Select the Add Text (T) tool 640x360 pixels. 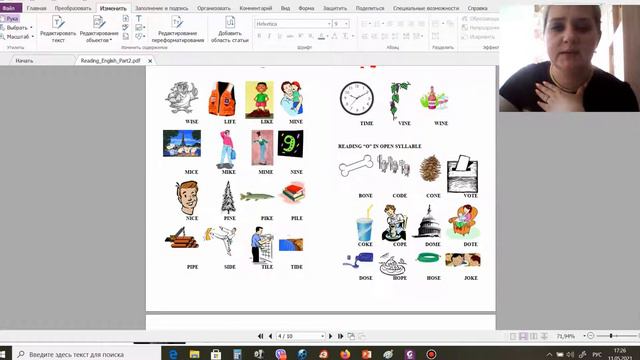click(139, 18)
